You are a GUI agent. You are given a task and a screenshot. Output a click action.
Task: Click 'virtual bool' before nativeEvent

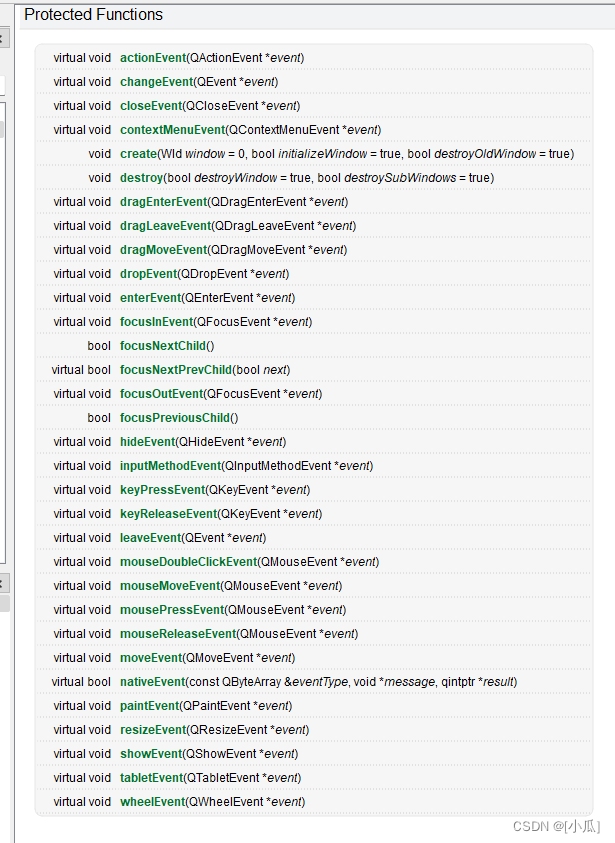[81, 682]
